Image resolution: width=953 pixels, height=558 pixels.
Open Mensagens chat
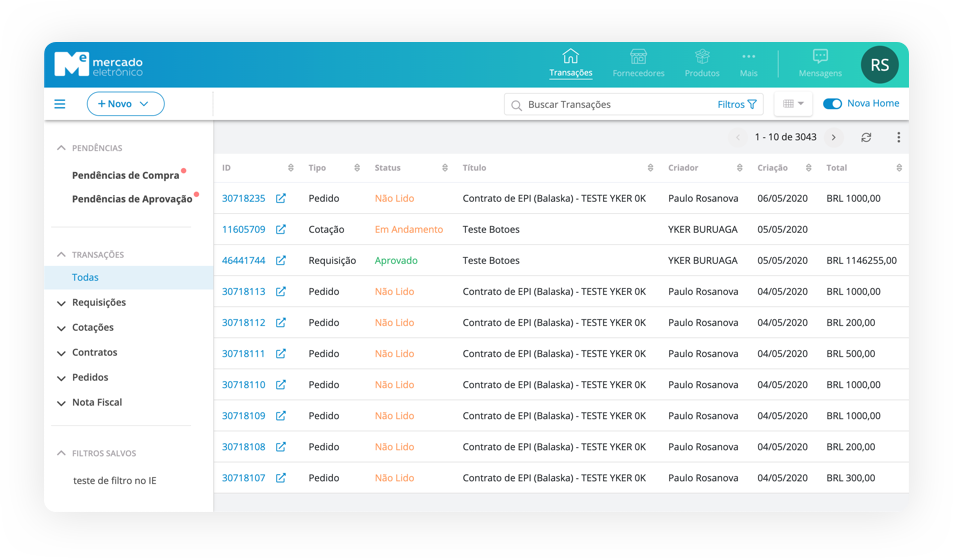[820, 63]
